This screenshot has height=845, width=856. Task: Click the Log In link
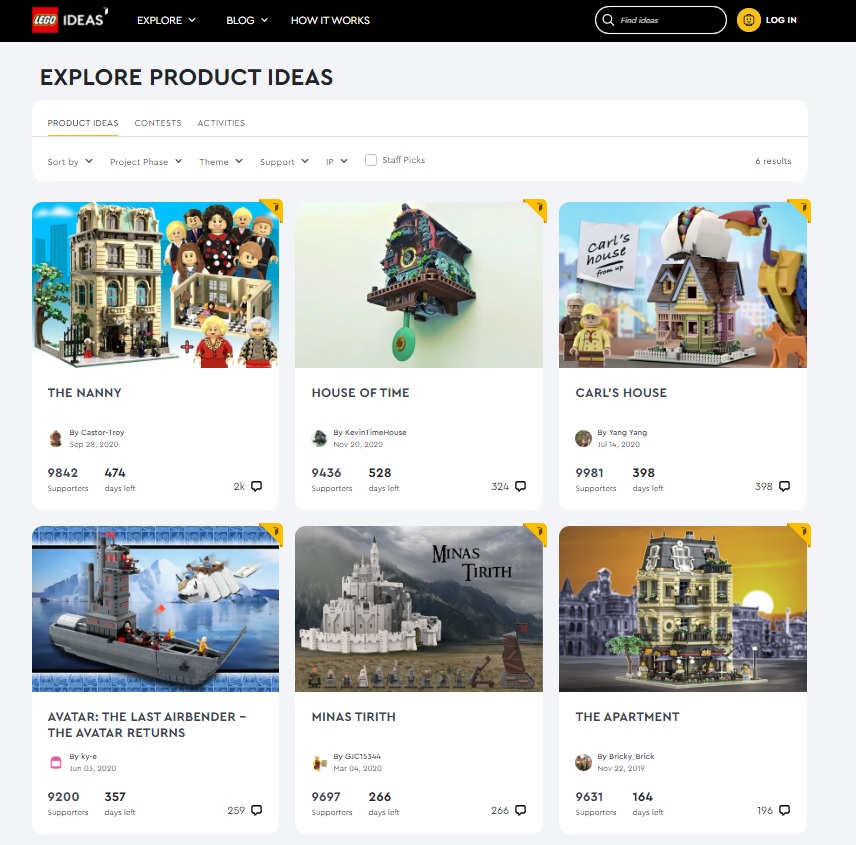tap(781, 20)
